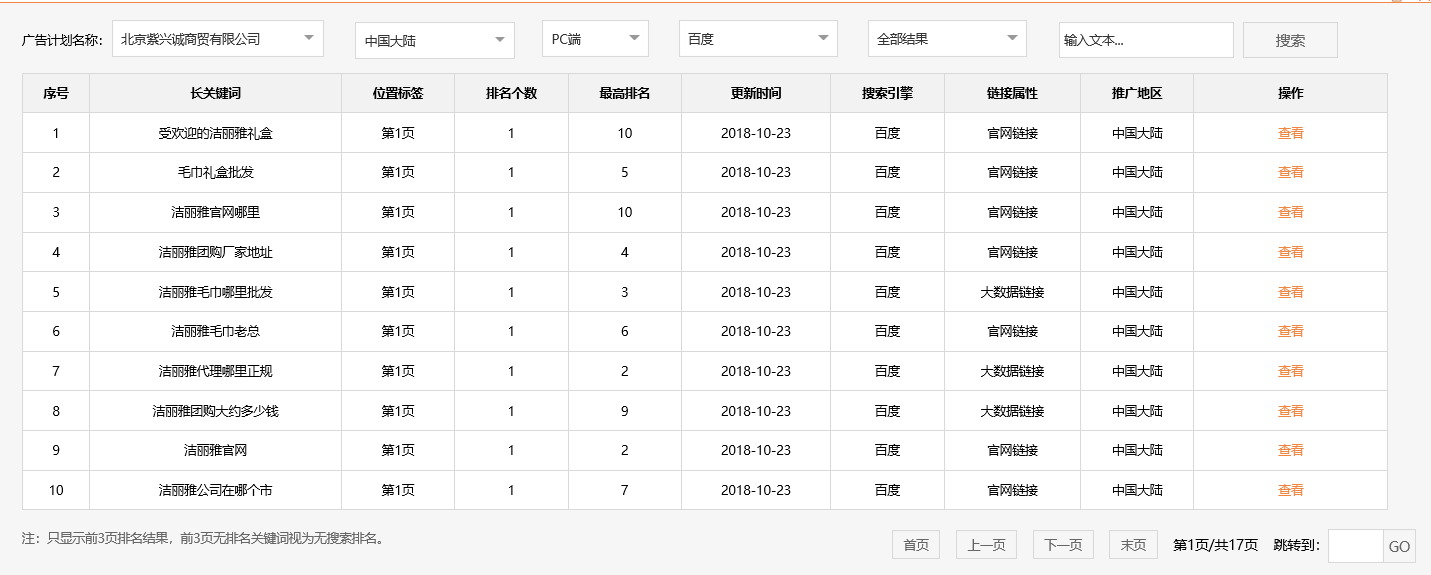Click the 序号 column header

click(56, 93)
